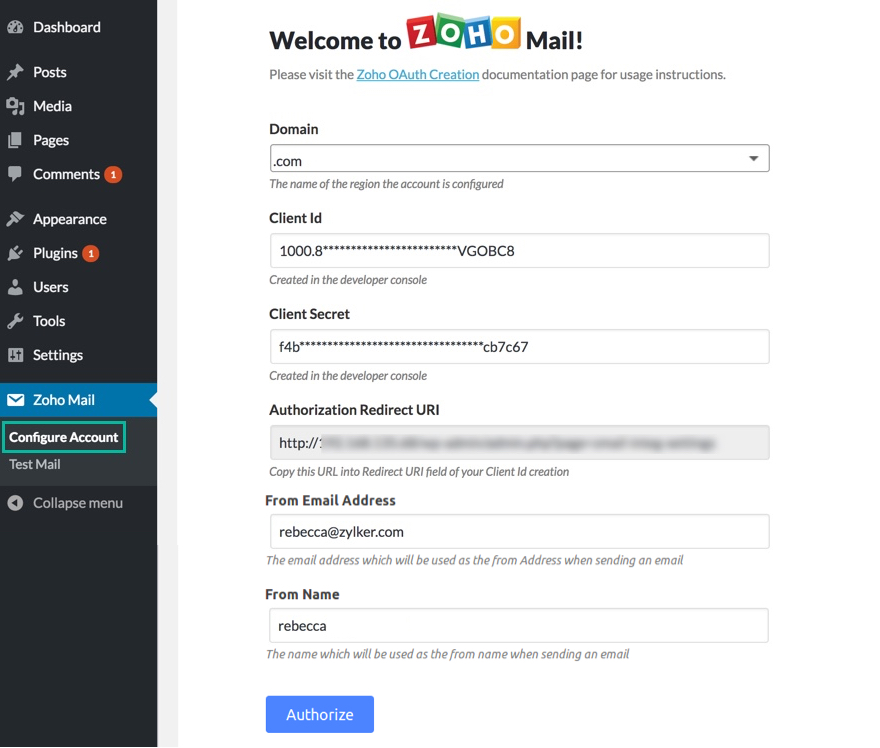Click the Media library icon
The image size is (880, 748).
tap(15, 106)
